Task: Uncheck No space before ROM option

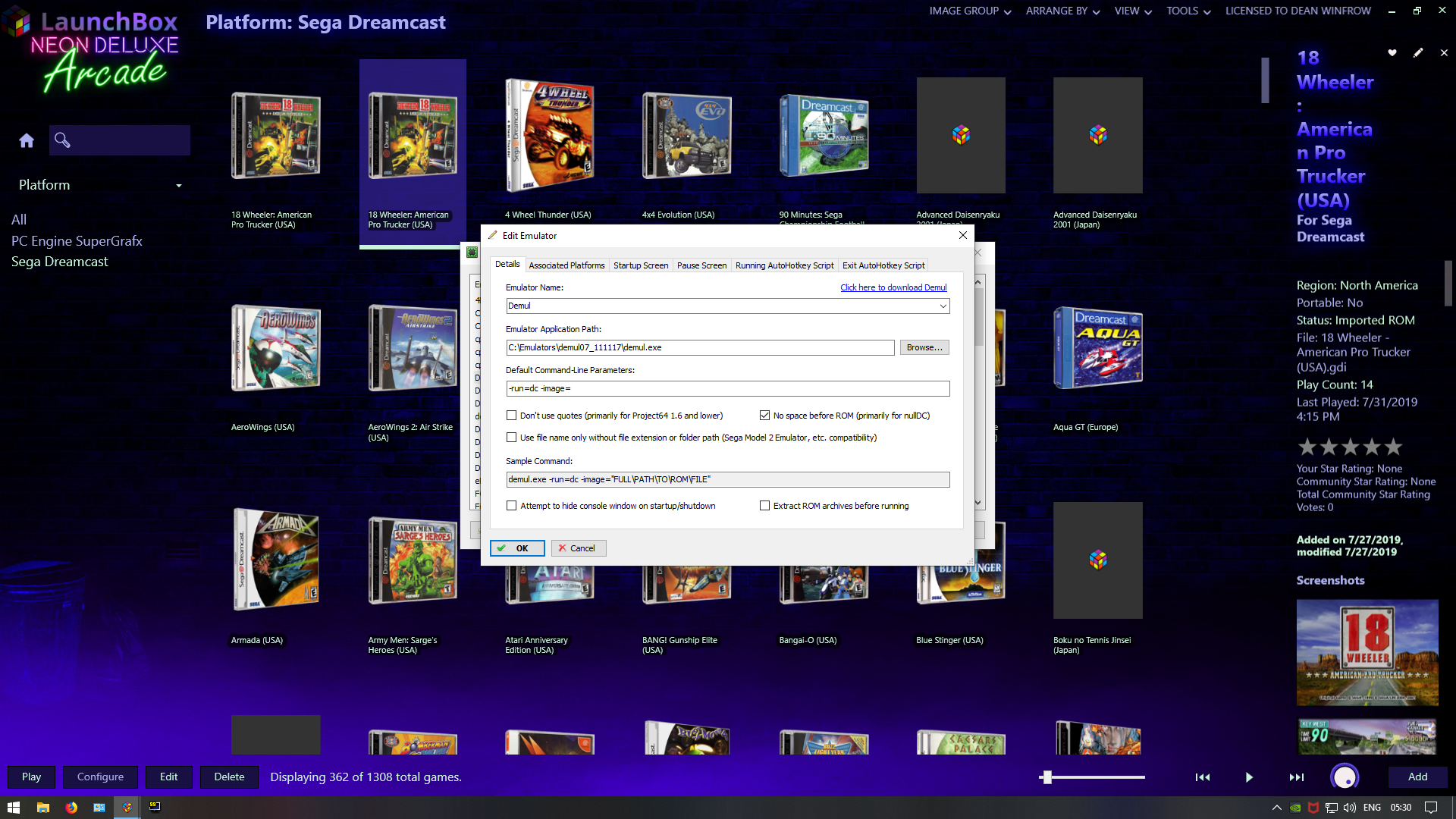Action: click(x=764, y=416)
